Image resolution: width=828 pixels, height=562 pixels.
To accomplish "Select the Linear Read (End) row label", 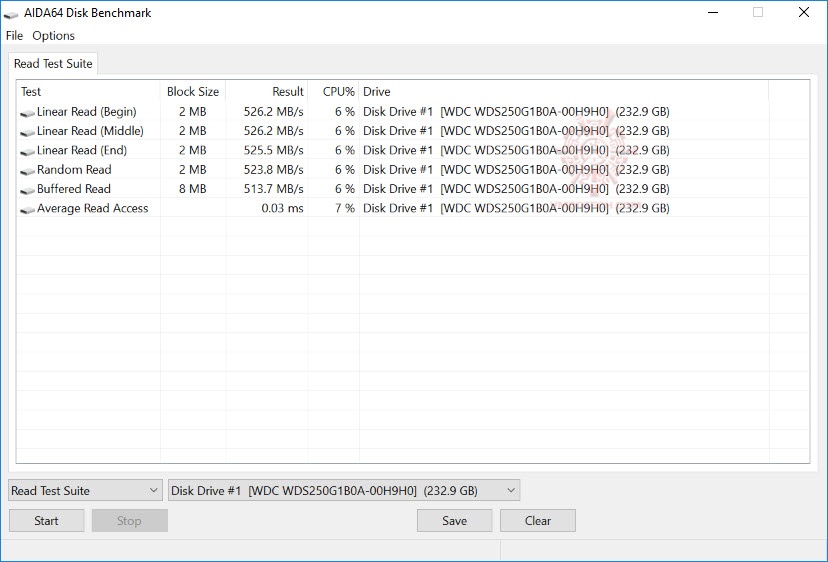I will (82, 150).
